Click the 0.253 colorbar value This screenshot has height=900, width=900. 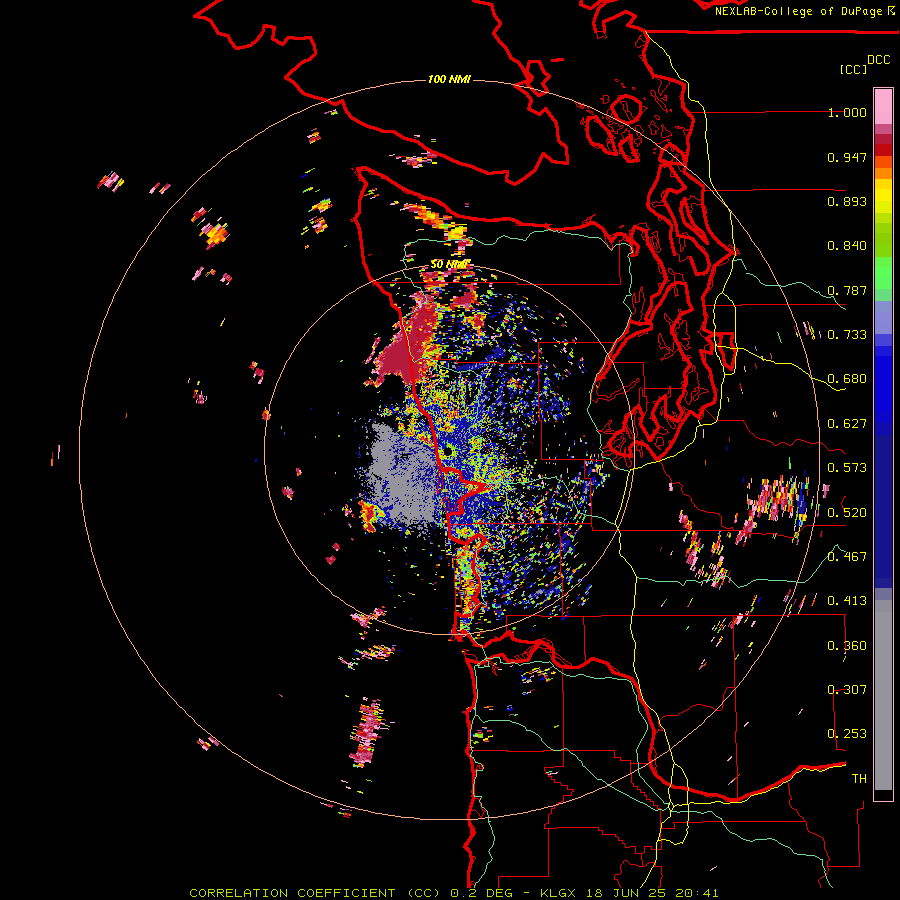(847, 734)
